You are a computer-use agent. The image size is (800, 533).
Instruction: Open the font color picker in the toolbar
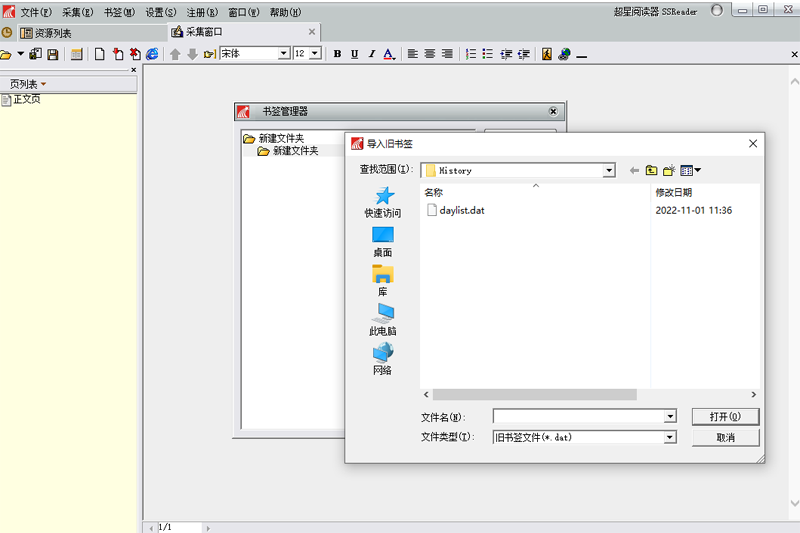tap(389, 54)
